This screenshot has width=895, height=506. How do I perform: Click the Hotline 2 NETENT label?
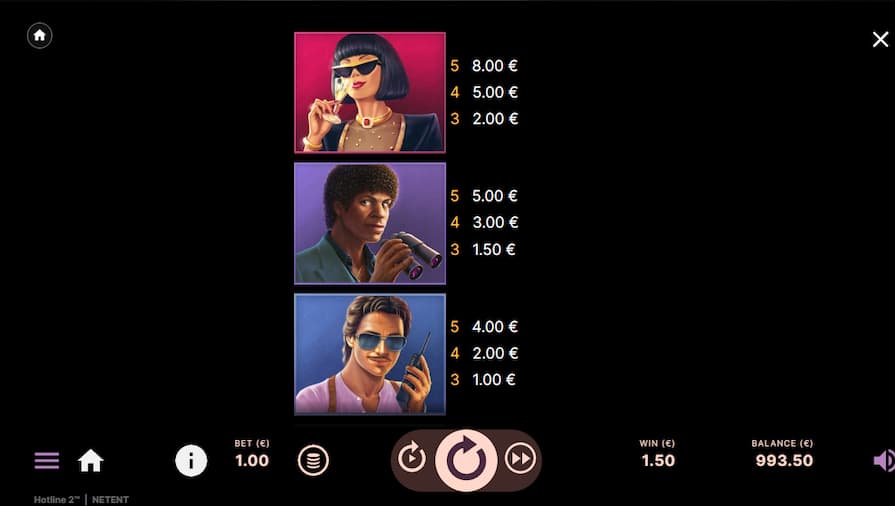pyautogui.click(x=81, y=500)
